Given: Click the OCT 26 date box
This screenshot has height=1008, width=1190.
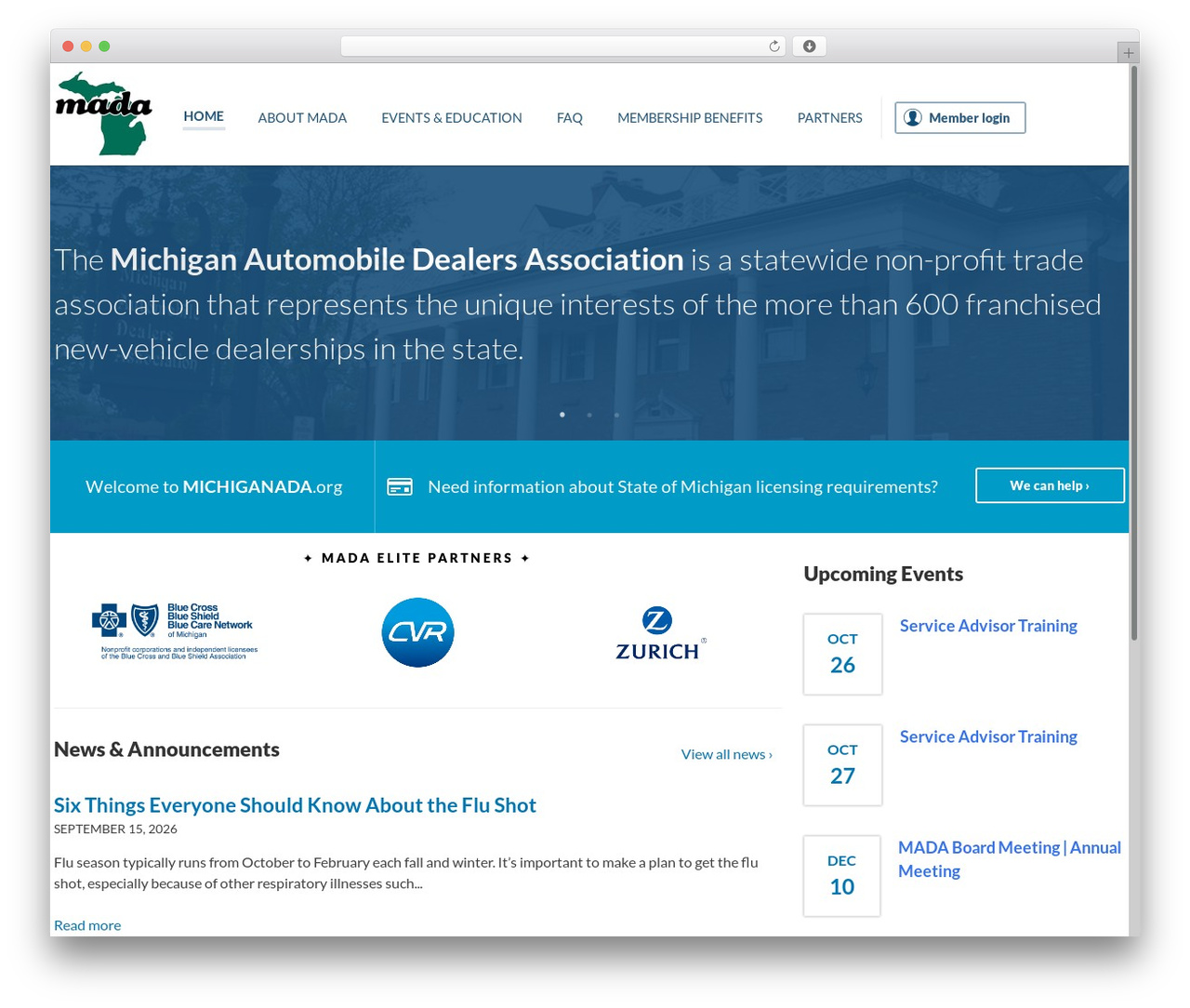Looking at the screenshot, I should (x=842, y=654).
